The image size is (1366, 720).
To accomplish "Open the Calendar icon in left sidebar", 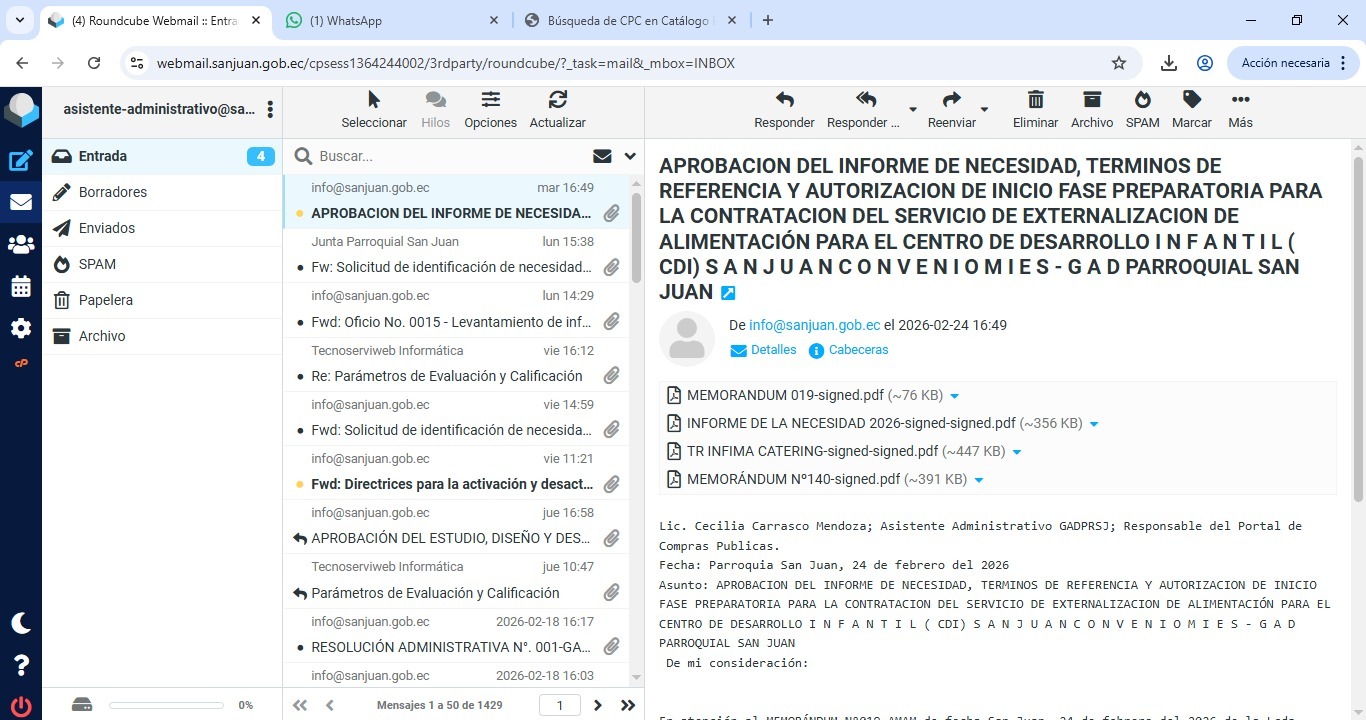I will click(x=21, y=287).
